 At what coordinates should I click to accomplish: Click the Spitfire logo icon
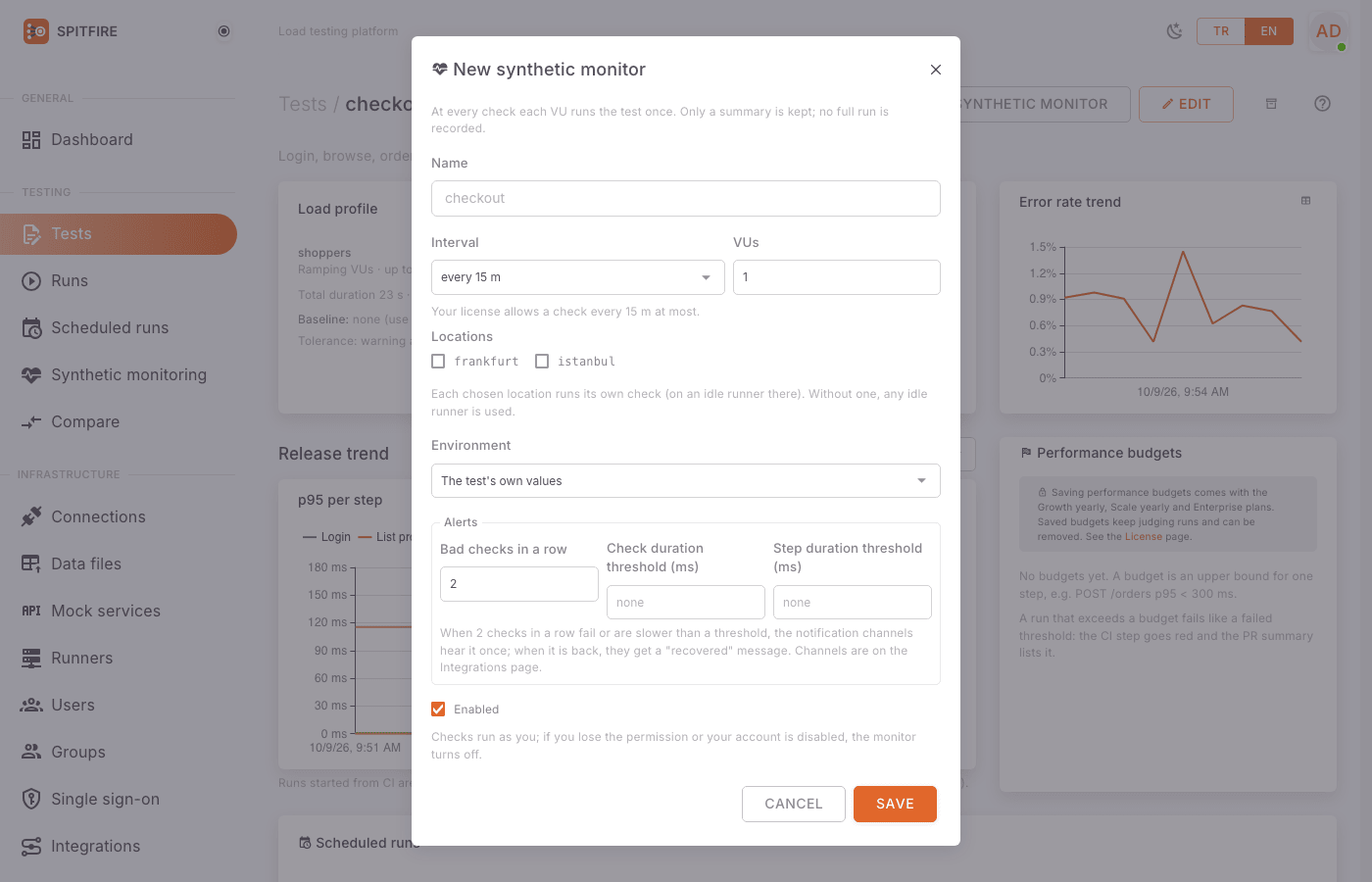(35, 31)
